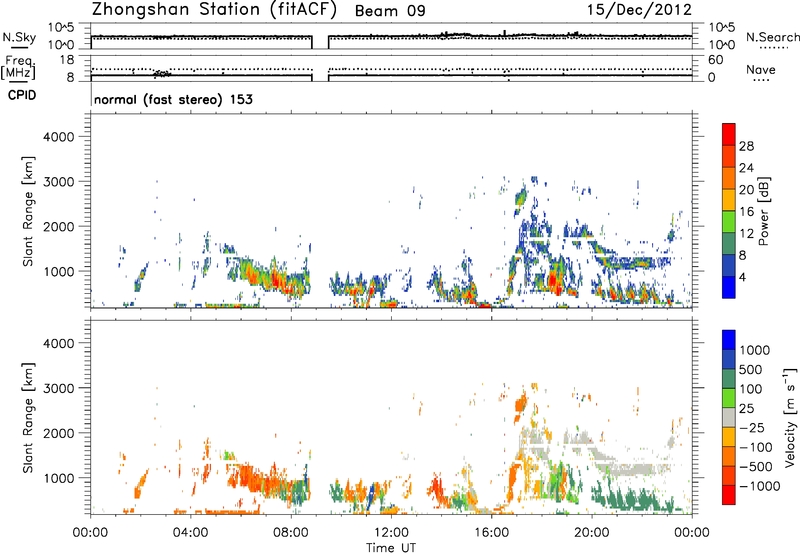Click the 'Time UT' axis label
Viewport: 800px width, 554px height.
click(x=391, y=547)
